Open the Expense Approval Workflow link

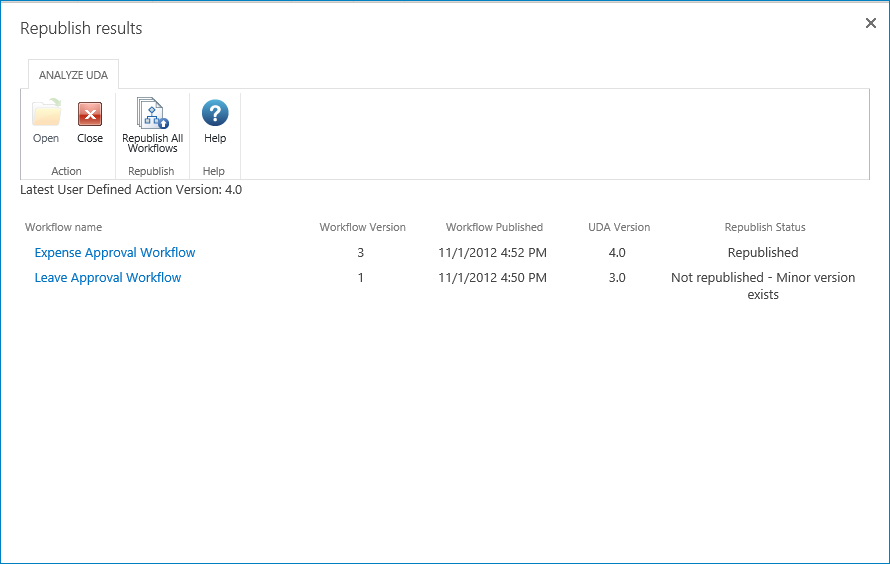click(x=115, y=253)
